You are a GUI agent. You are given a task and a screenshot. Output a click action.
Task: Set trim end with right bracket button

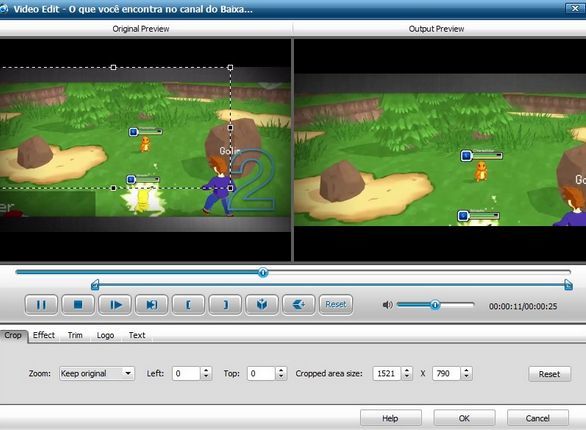(x=225, y=305)
